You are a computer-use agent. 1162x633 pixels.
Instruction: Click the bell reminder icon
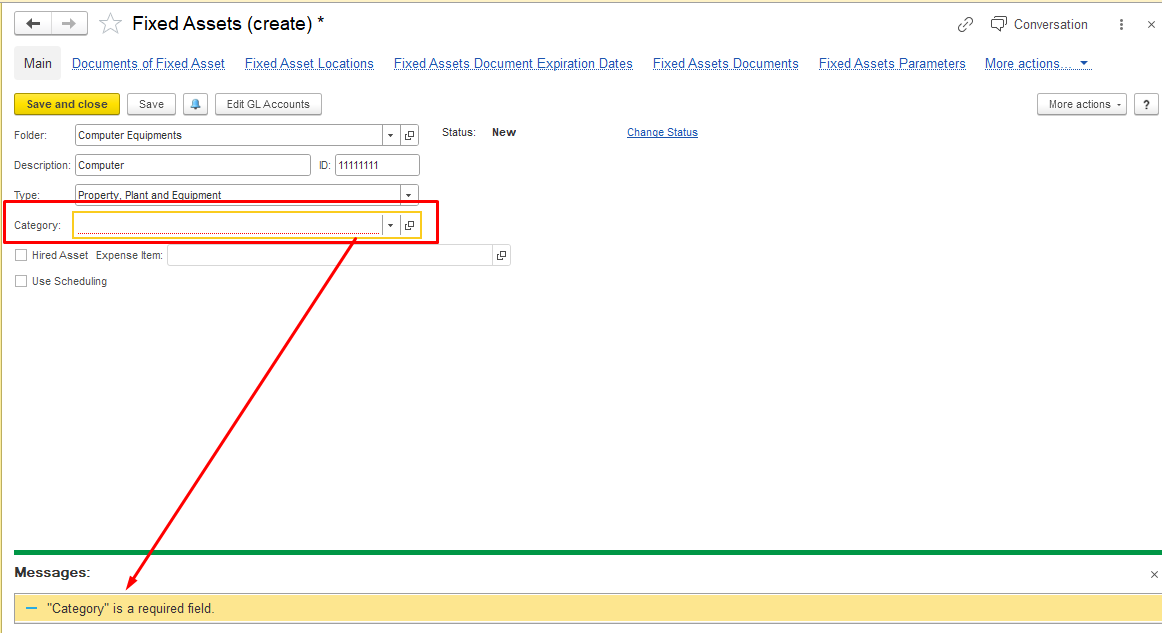(196, 104)
